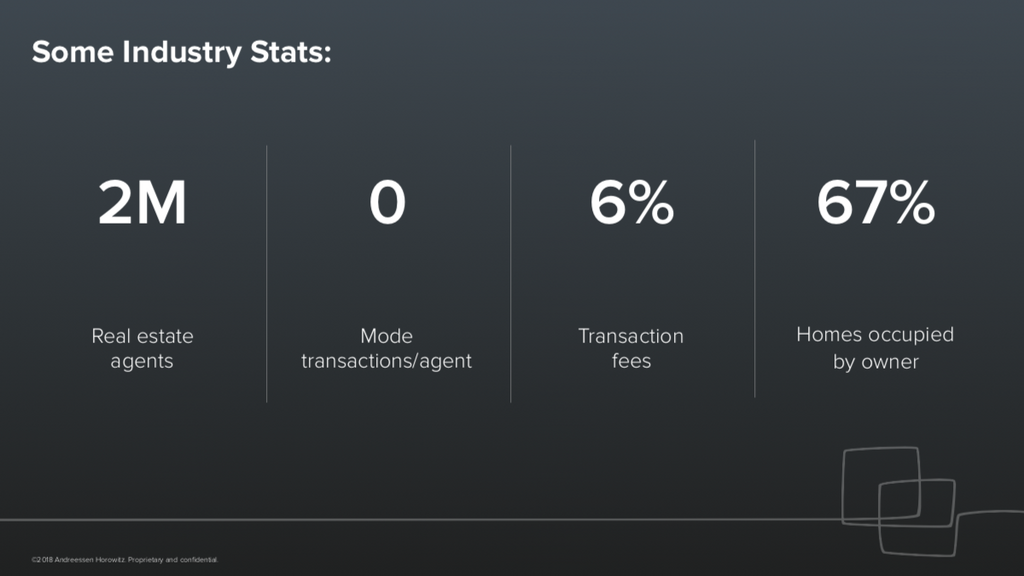Click the "Real estate agents" label
The image size is (1024, 576).
(x=142, y=348)
